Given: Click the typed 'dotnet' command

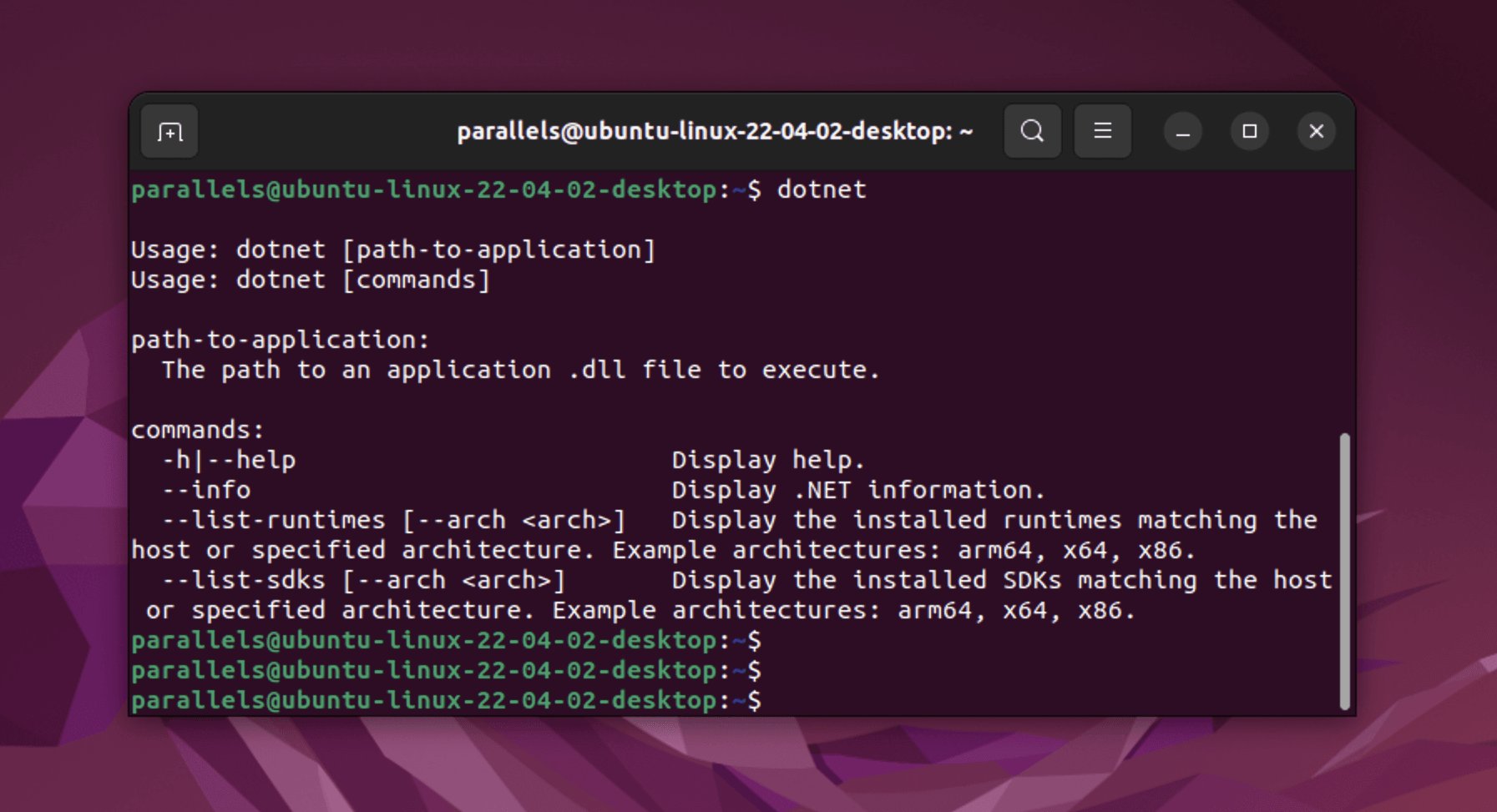Looking at the screenshot, I should (822, 190).
